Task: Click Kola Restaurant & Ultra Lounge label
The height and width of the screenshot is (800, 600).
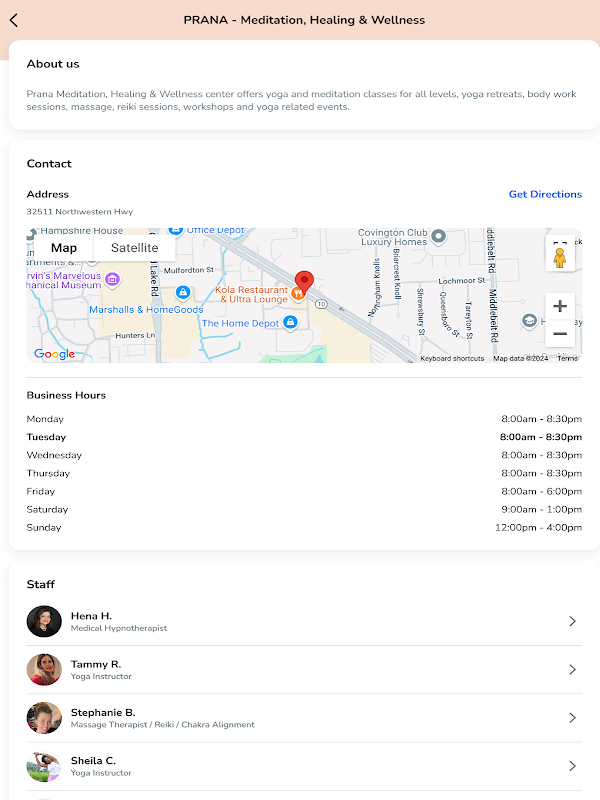Action: tap(253, 294)
